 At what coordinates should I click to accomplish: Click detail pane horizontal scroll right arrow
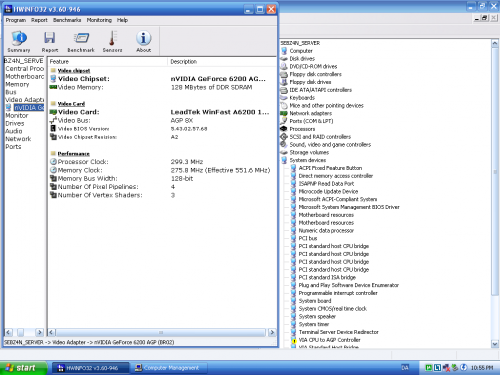click(x=272, y=332)
